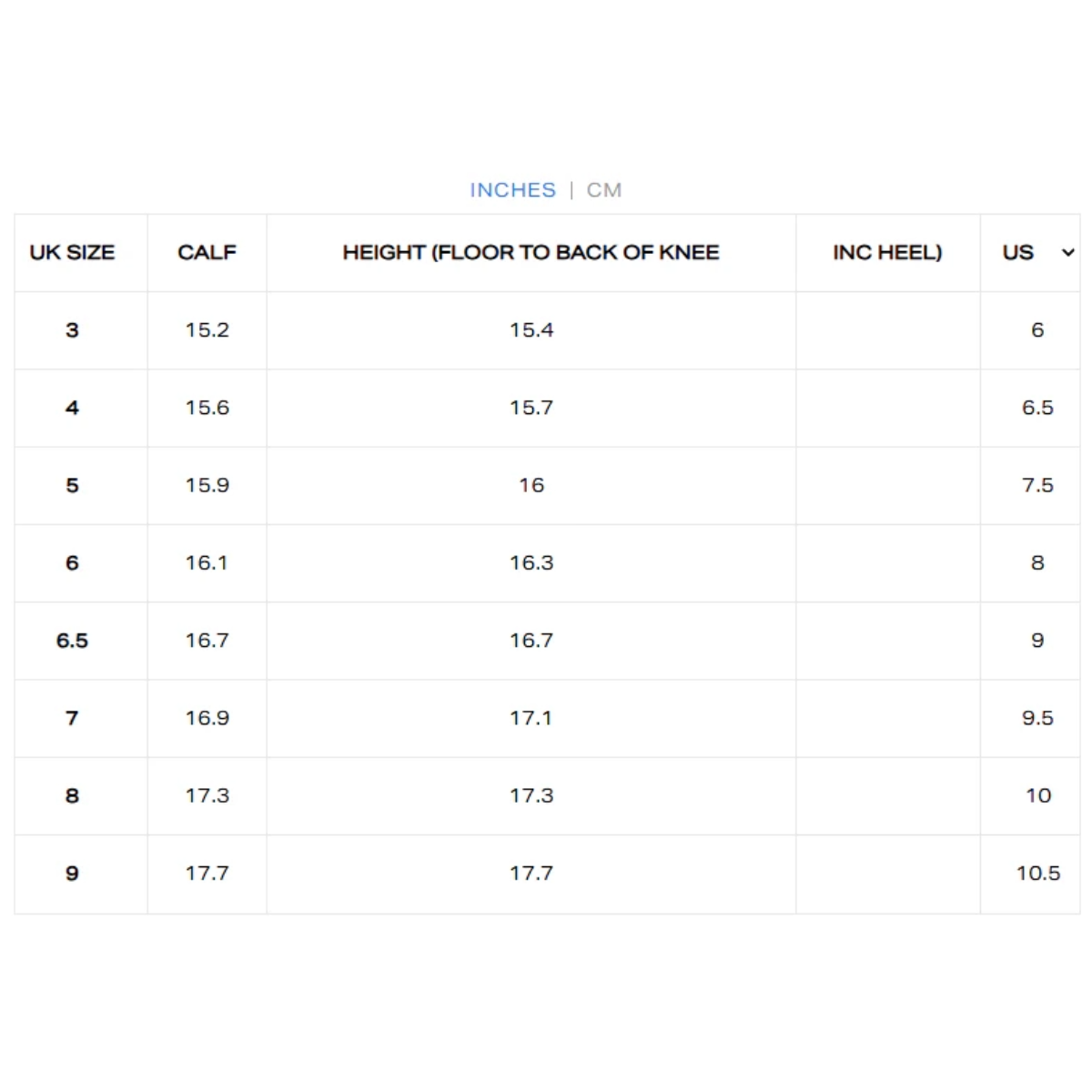Select the UK size 9 row
The width and height of the screenshot is (1092, 1092).
tap(547, 874)
